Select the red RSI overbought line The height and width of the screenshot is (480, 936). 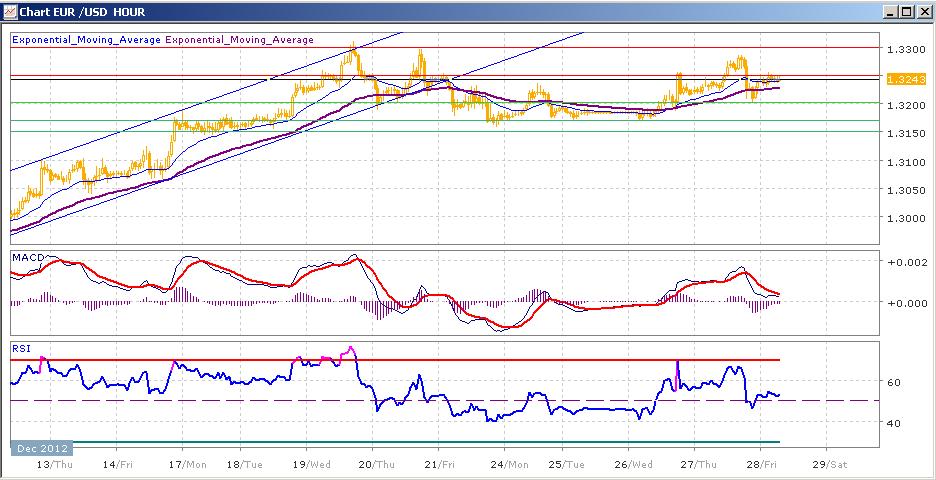coord(396,360)
